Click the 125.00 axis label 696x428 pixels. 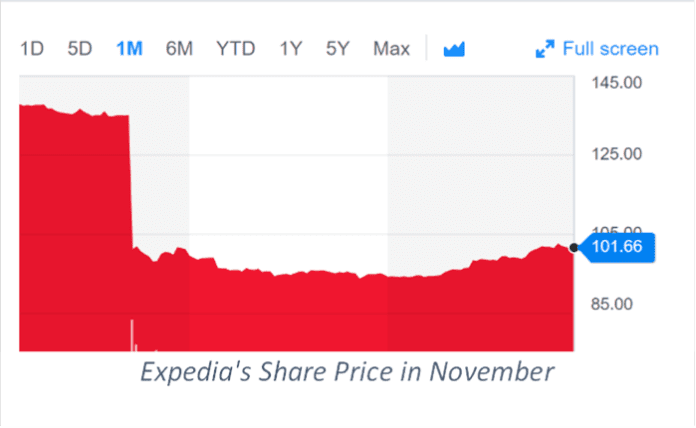(x=614, y=153)
